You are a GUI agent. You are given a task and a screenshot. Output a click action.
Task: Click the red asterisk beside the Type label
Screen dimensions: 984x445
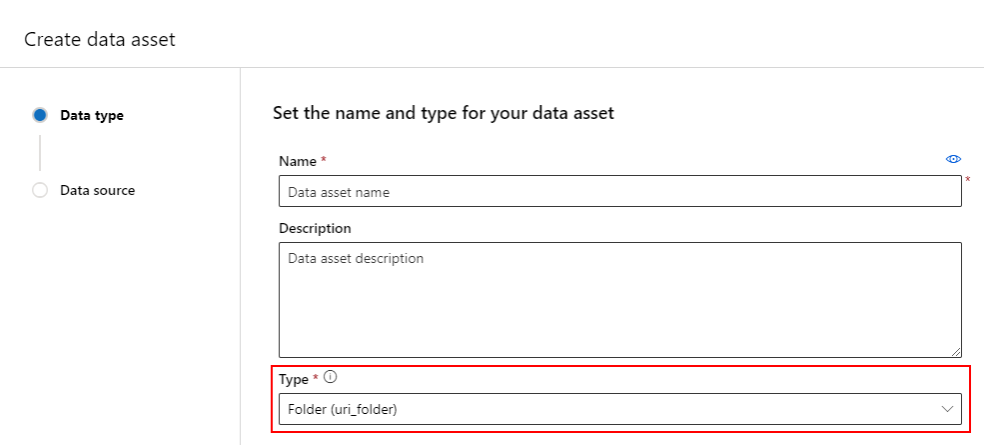pyautogui.click(x=316, y=378)
